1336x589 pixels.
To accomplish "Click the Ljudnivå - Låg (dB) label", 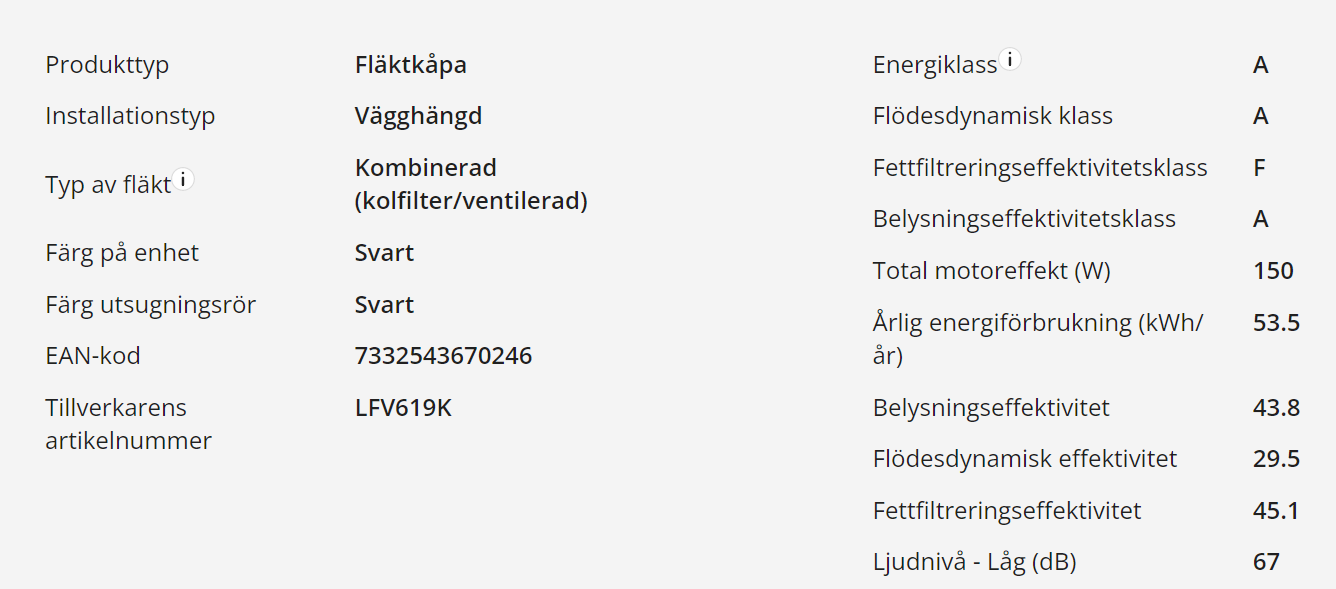I will coord(974,562).
